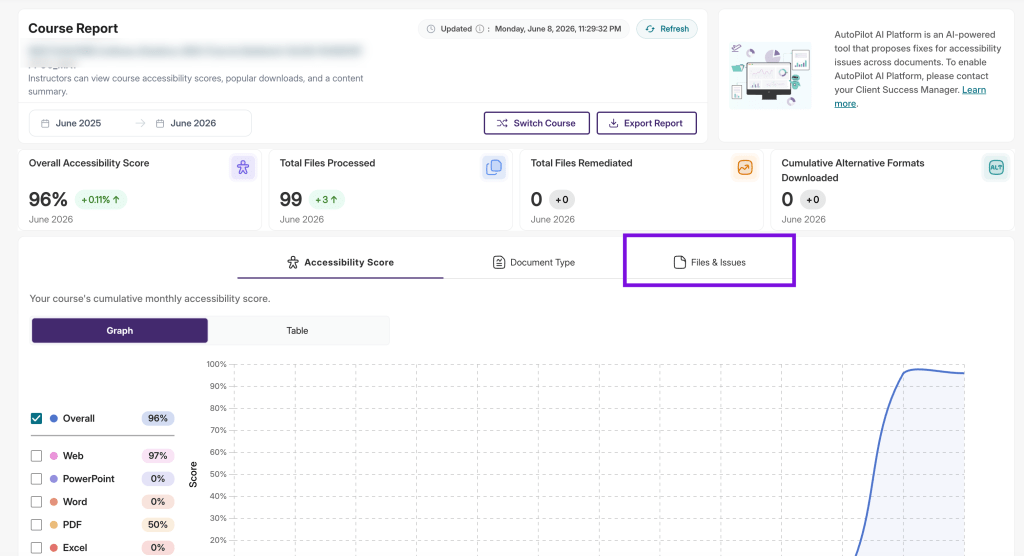
Task: Click the Accessibility Score tab person icon
Action: (x=293, y=262)
